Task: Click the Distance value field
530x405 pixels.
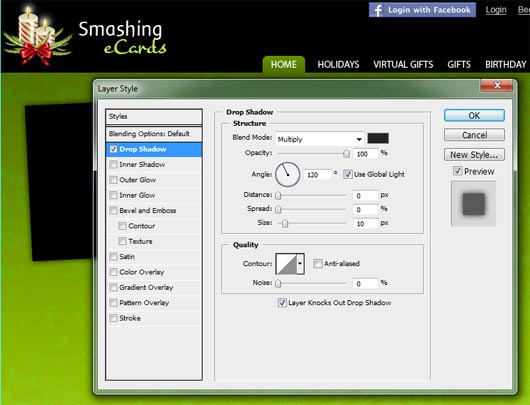Action: click(365, 196)
